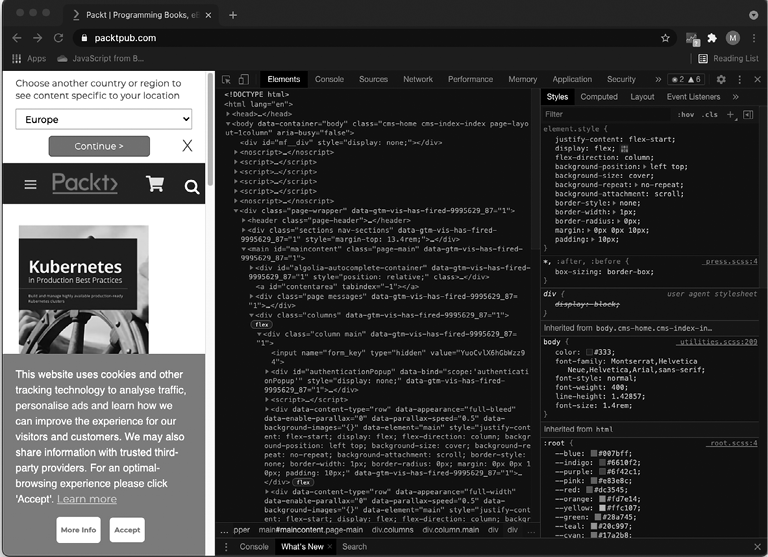Screen dimensions: 768x557
Task: Open the Chrome extensions puzzle icon
Action: click(x=712, y=38)
